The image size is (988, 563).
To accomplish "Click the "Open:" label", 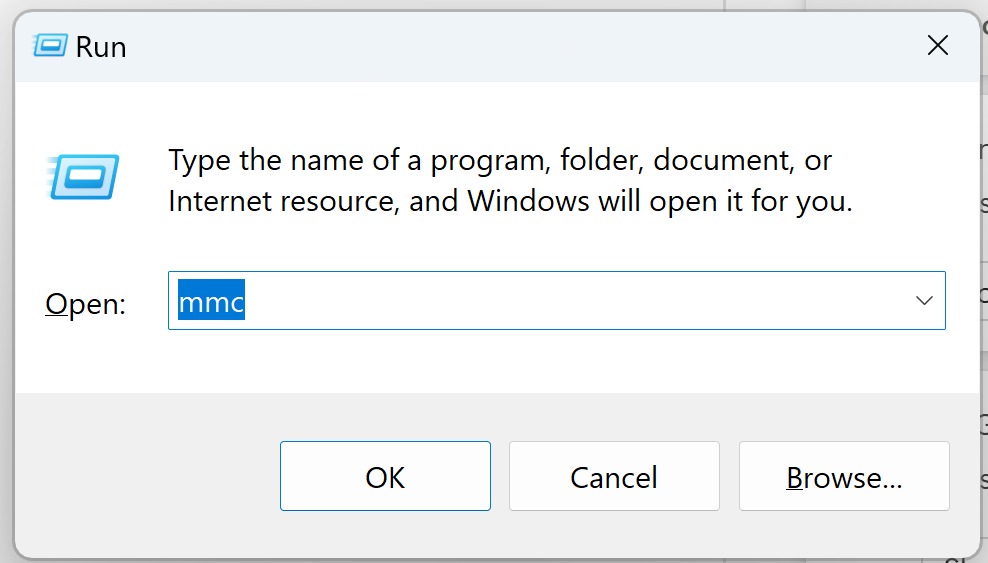I will 86,304.
